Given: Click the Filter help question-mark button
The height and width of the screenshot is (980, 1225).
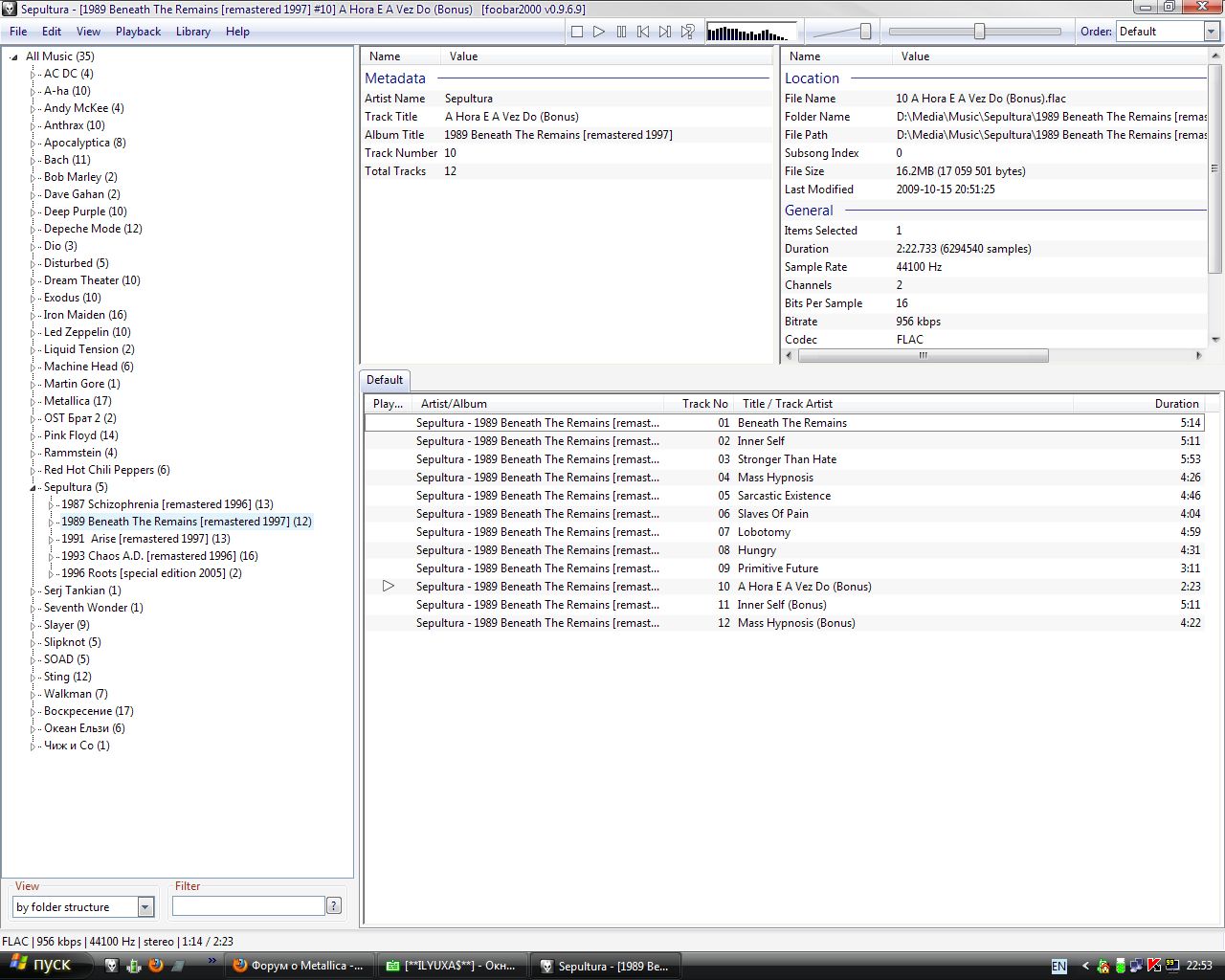Looking at the screenshot, I should tap(334, 905).
